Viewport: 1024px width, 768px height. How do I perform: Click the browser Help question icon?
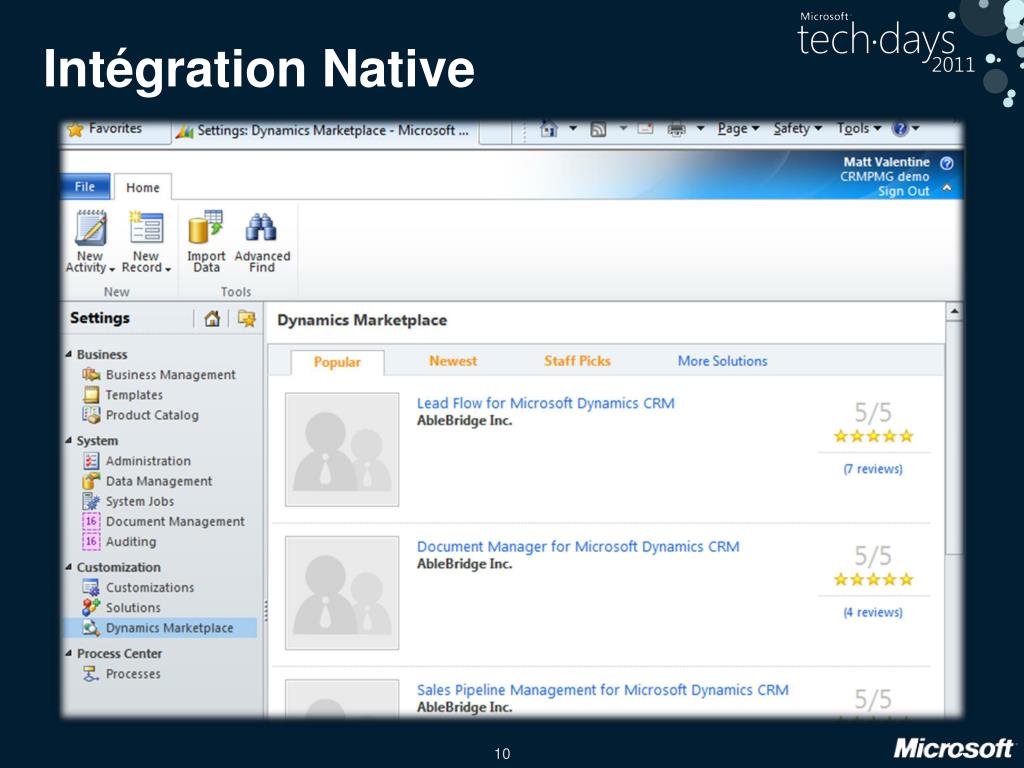(900, 129)
